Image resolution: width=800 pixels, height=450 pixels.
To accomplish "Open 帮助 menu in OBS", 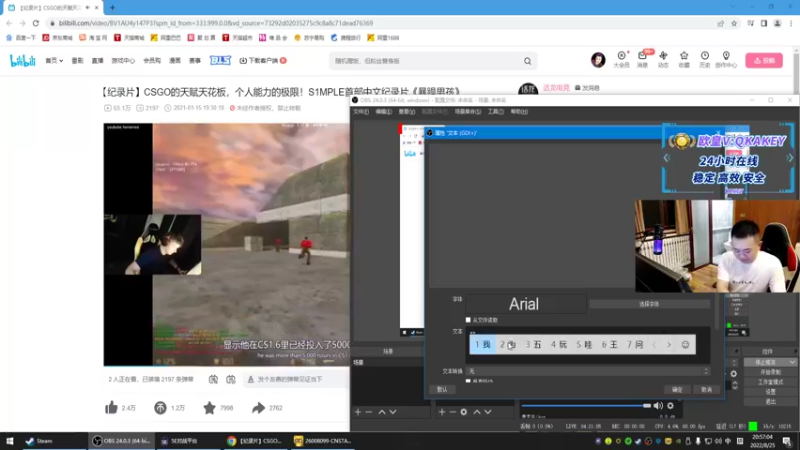I will [x=519, y=112].
